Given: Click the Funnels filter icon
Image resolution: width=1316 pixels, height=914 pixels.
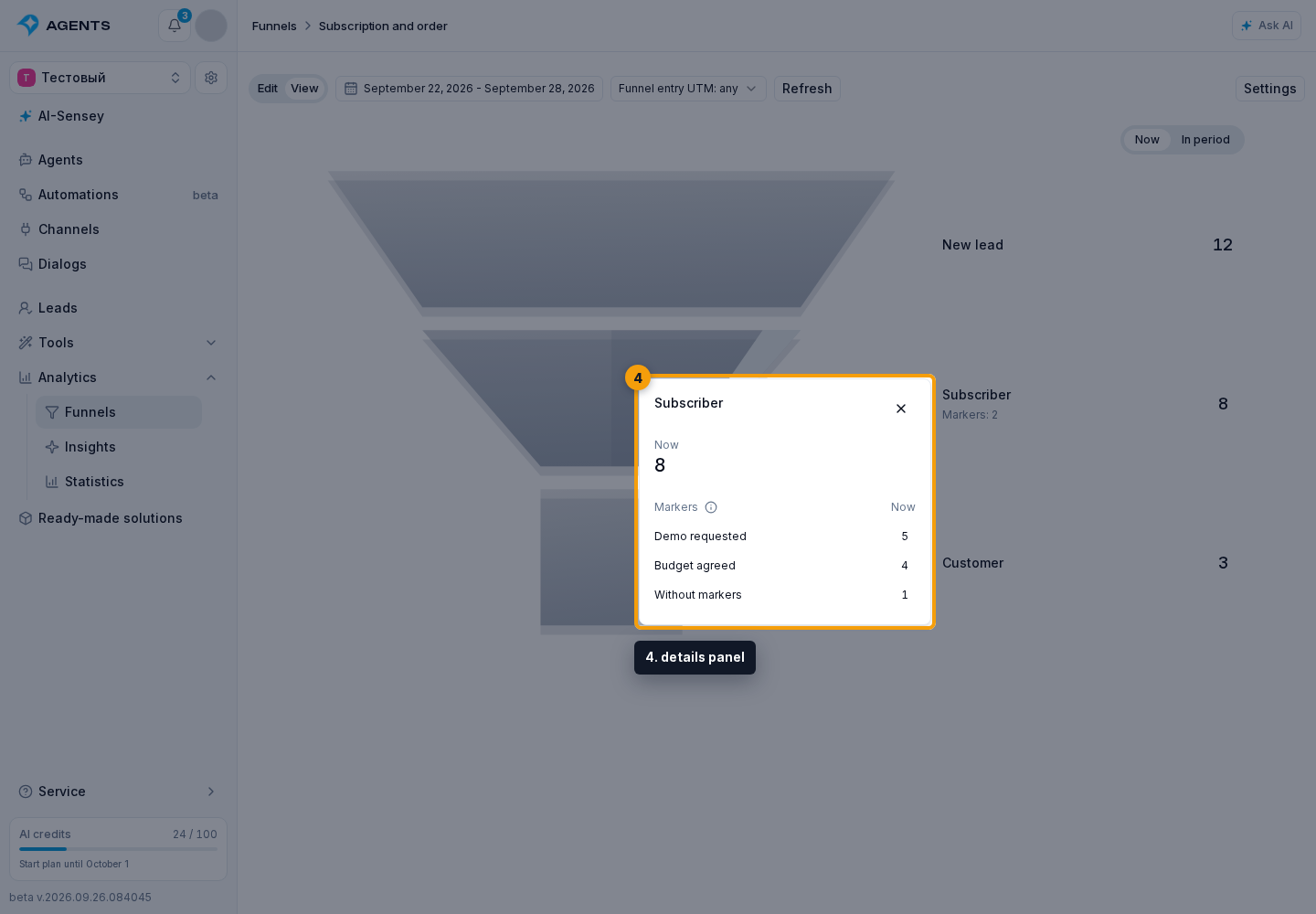Looking at the screenshot, I should point(52,412).
